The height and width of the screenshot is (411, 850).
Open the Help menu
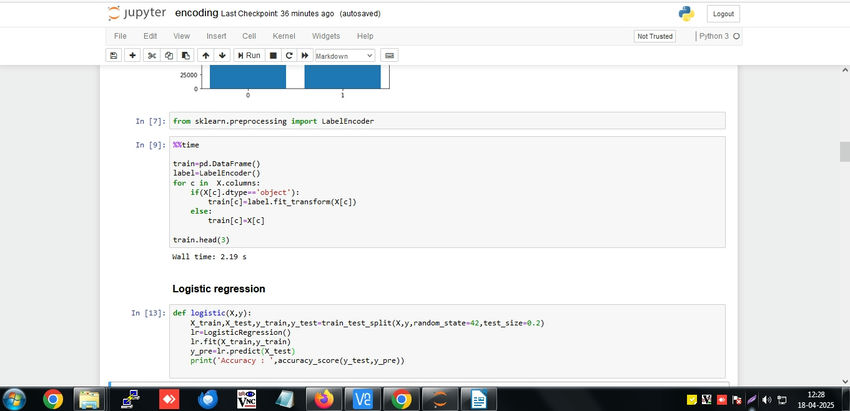pos(365,36)
